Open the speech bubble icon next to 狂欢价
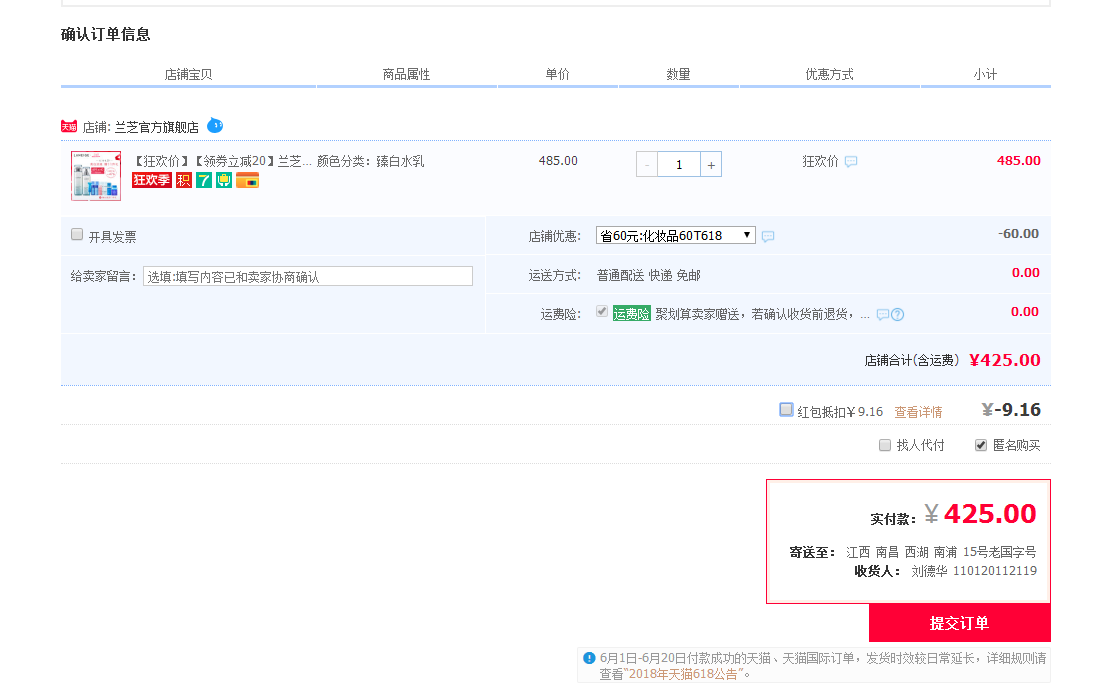This screenshot has width=1120, height=694. [851, 161]
